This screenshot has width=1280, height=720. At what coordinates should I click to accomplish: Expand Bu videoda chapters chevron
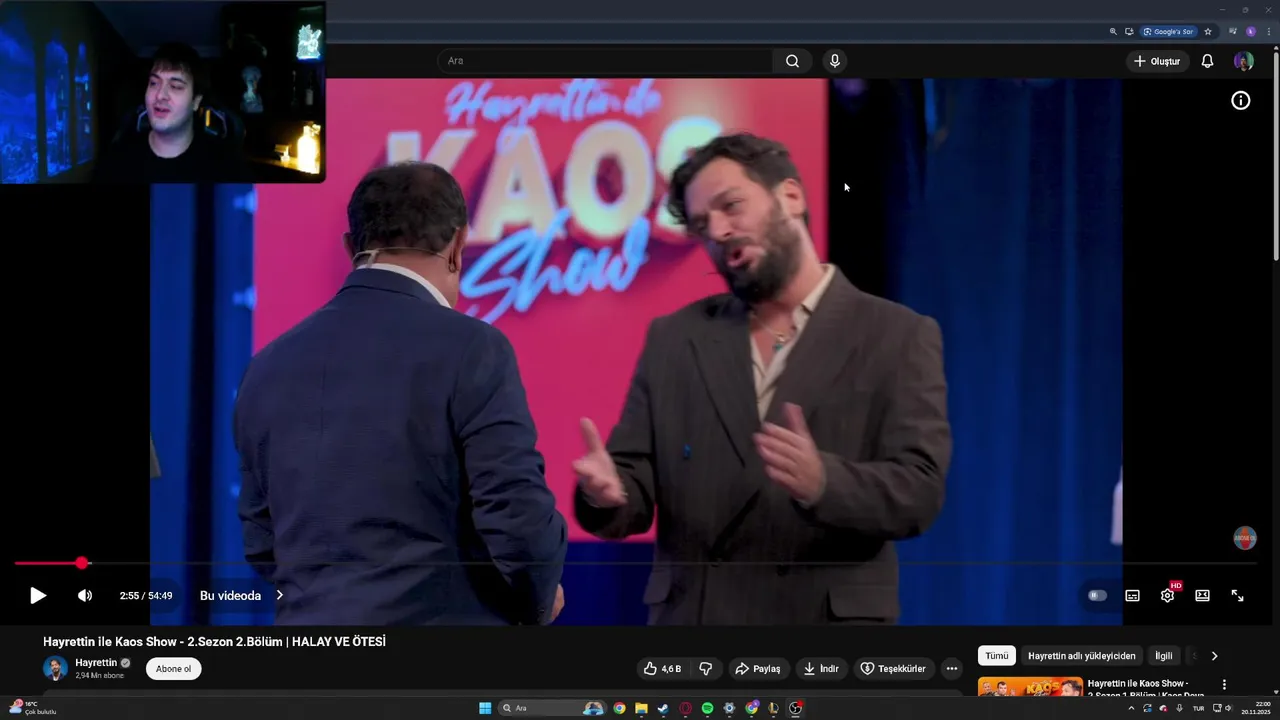coord(279,596)
